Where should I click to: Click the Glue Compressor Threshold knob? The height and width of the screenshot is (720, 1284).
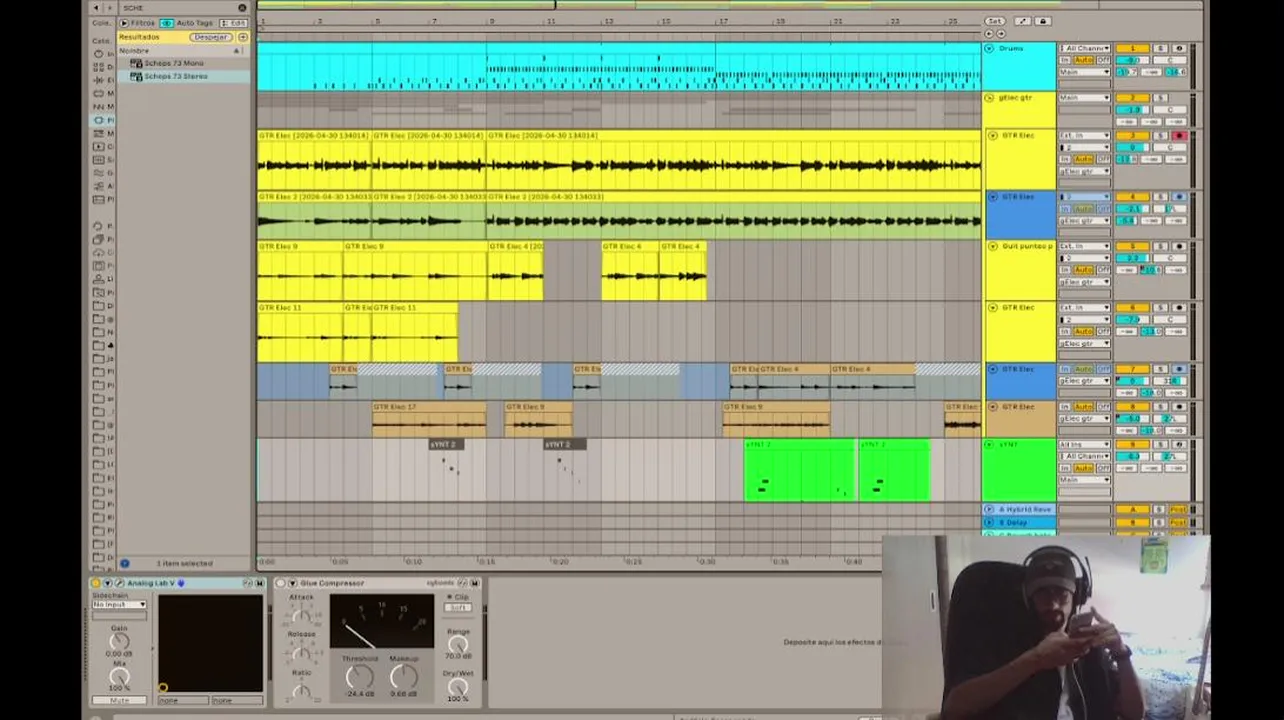[x=360, y=678]
